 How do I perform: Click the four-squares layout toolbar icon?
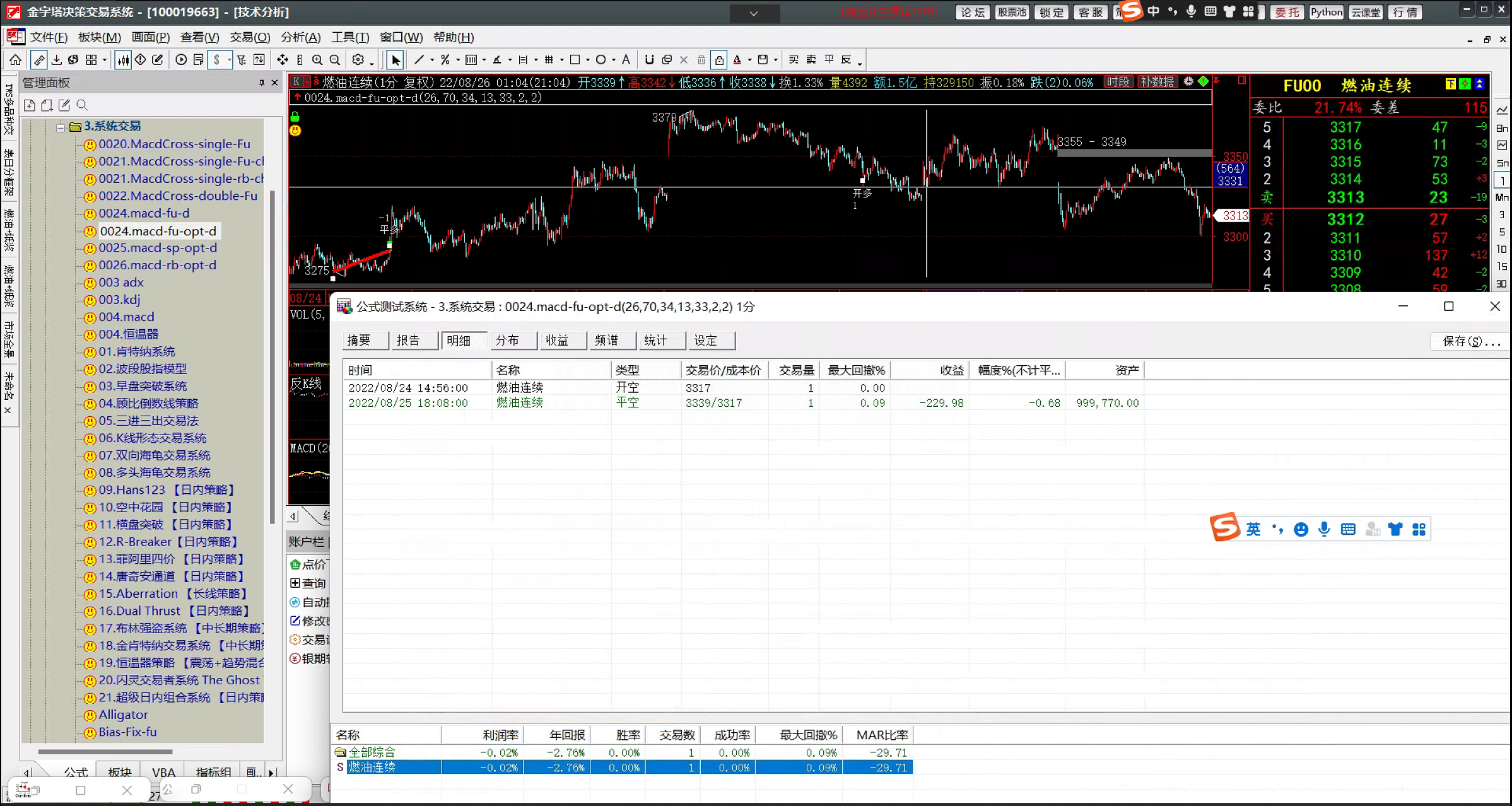point(91,59)
